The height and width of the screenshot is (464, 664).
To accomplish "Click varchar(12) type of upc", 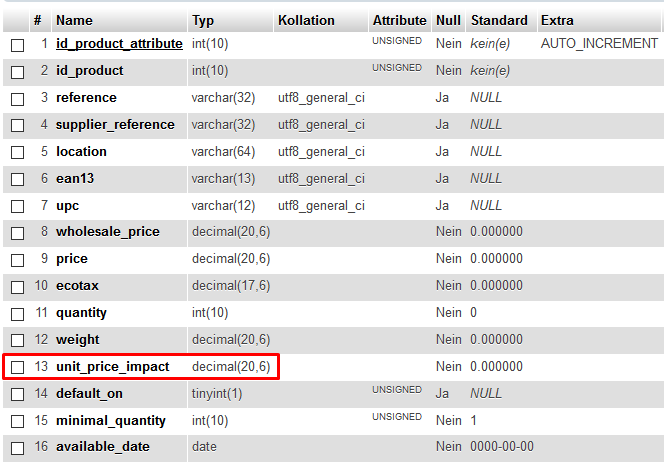I will click(223, 206).
